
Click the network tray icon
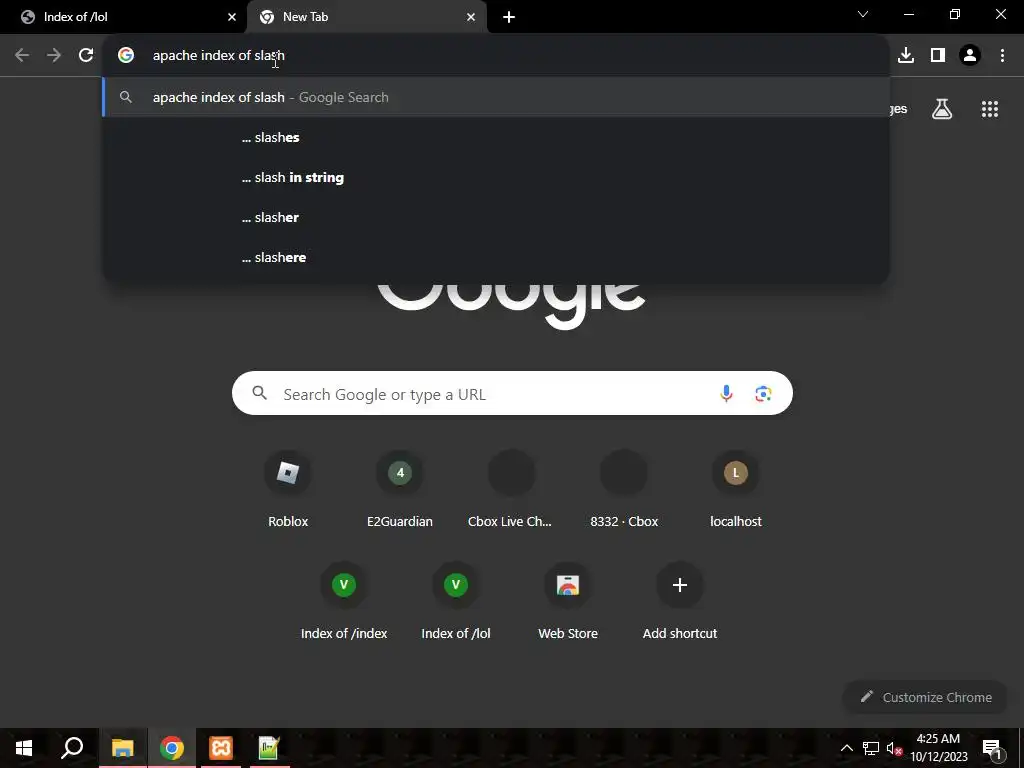pos(871,748)
